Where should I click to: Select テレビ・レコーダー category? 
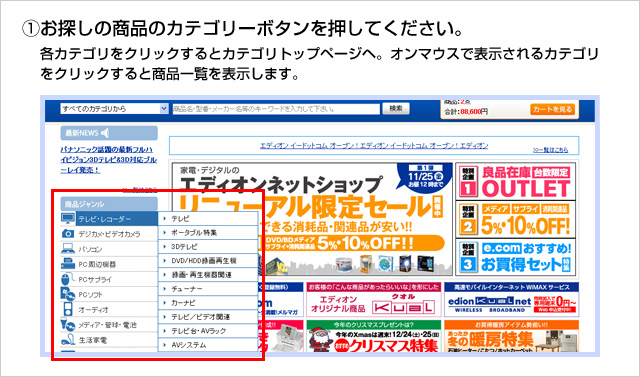coord(109,219)
